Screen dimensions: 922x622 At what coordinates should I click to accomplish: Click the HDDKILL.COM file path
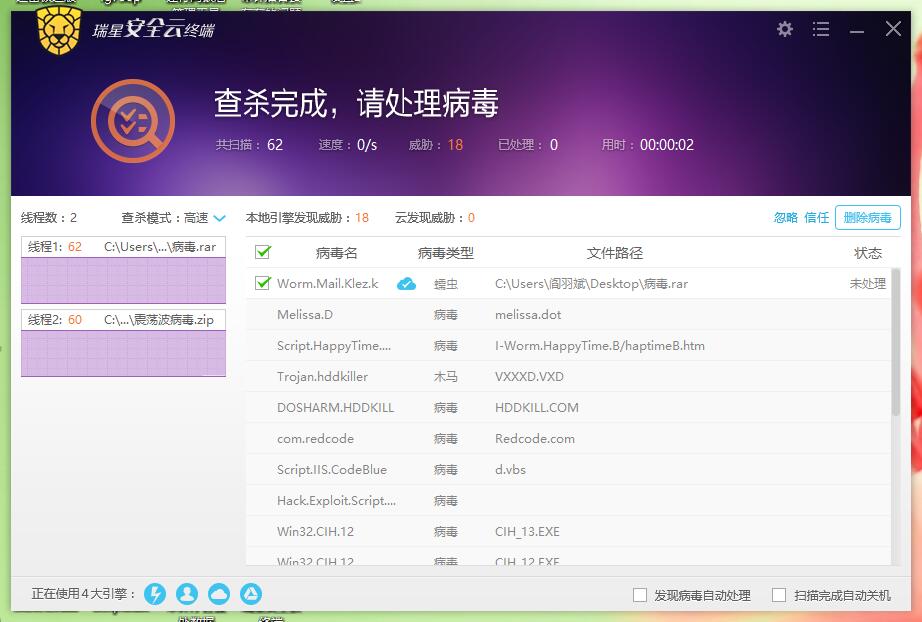pyautogui.click(x=537, y=407)
